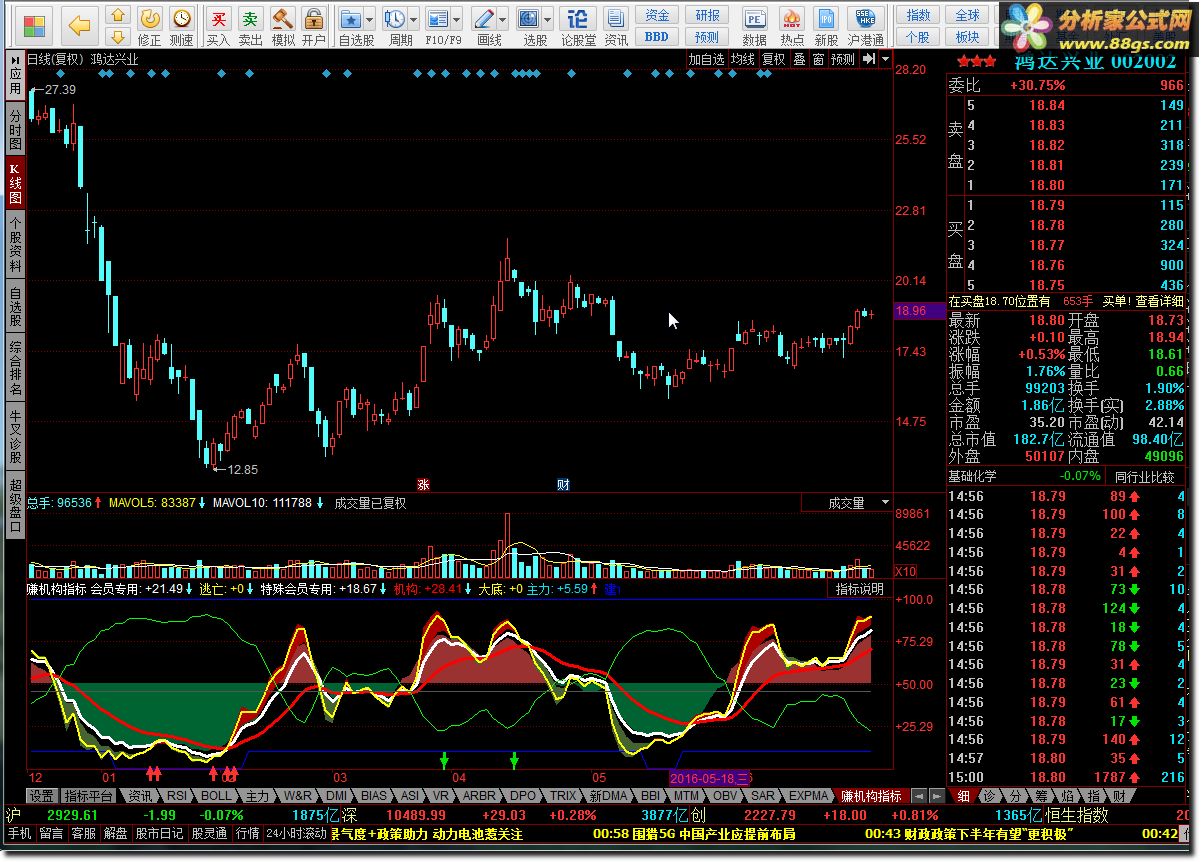Click the colorful home logo icon
The height and width of the screenshot is (862, 1201).
(x=35, y=25)
